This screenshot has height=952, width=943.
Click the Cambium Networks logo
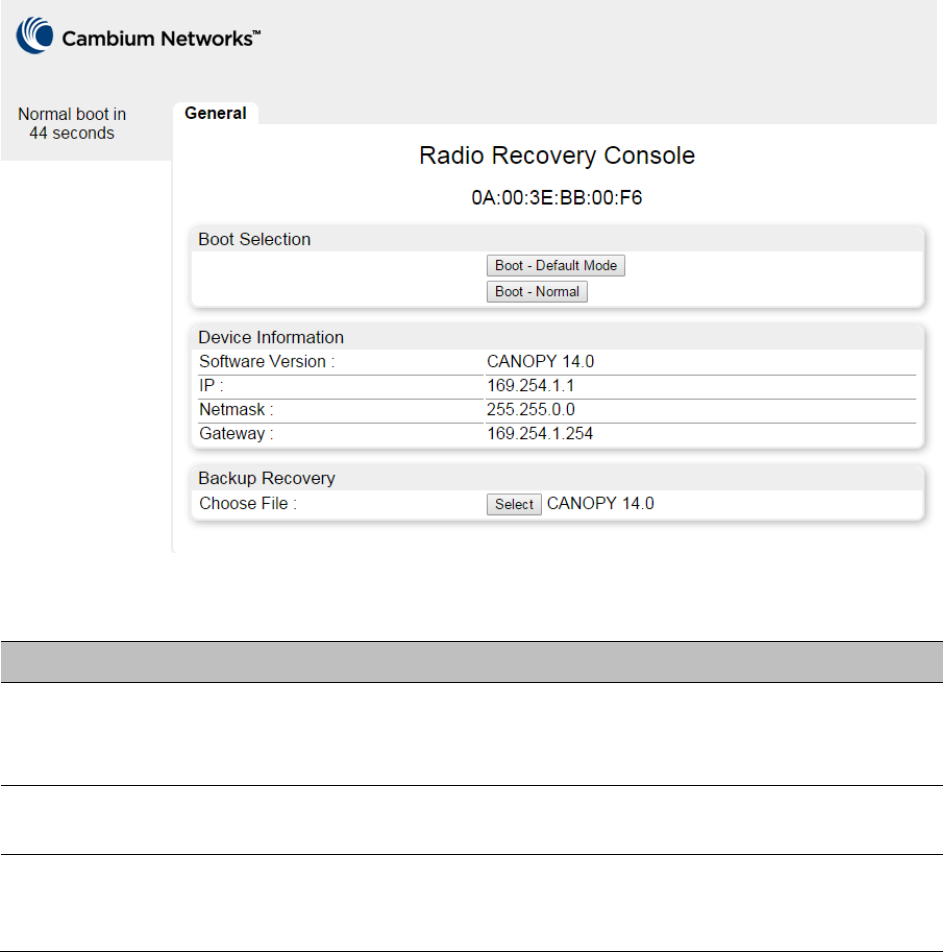138,36
